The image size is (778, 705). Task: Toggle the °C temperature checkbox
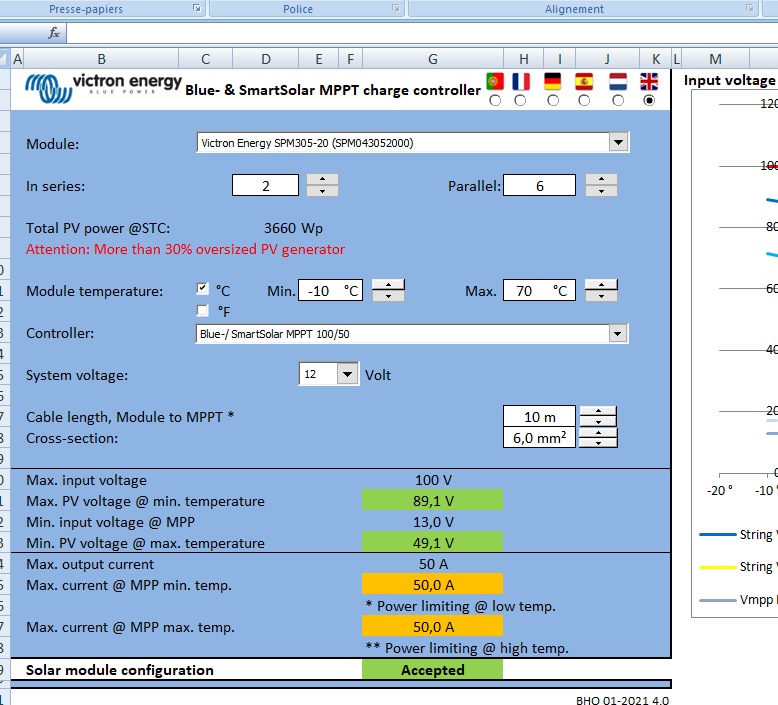(x=202, y=288)
